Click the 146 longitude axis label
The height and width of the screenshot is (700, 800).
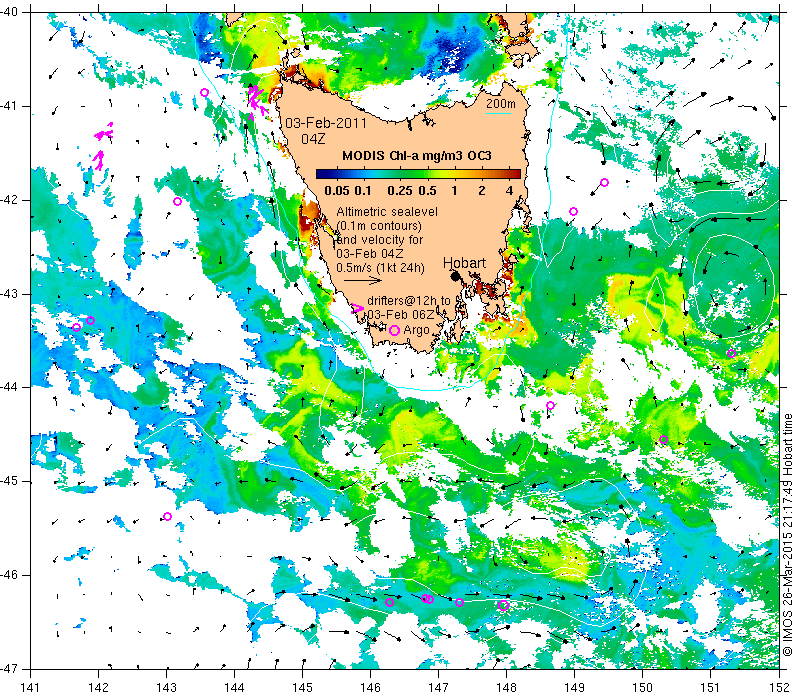[370, 688]
